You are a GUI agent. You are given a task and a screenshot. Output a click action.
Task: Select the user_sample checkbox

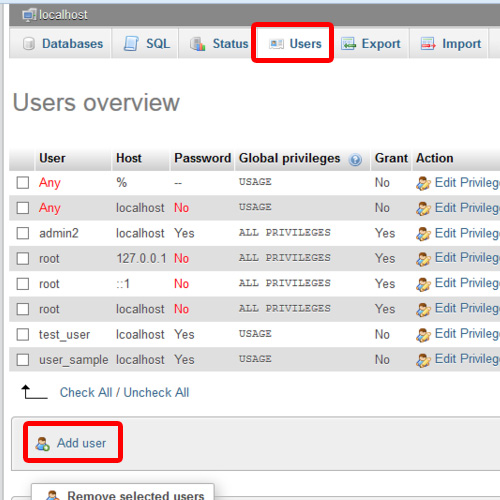pyautogui.click(x=23, y=360)
